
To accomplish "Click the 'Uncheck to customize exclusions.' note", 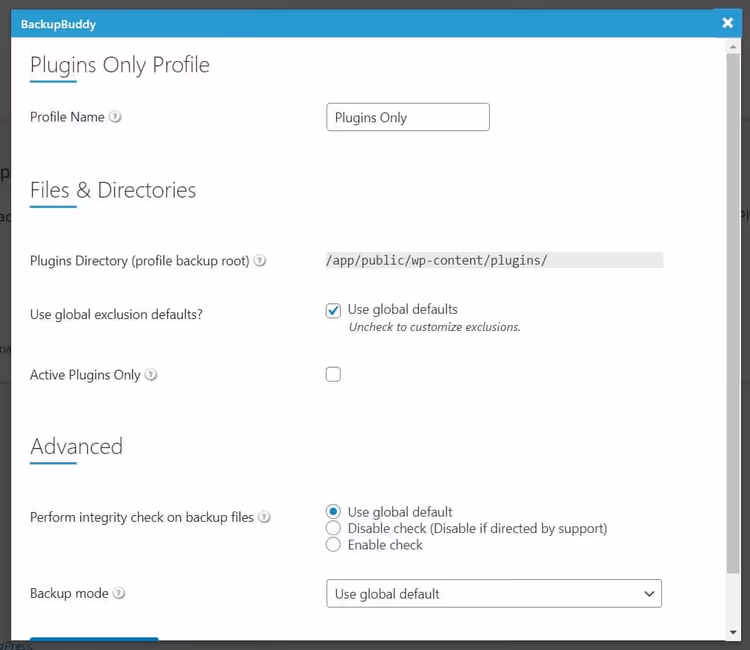I will [x=434, y=327].
